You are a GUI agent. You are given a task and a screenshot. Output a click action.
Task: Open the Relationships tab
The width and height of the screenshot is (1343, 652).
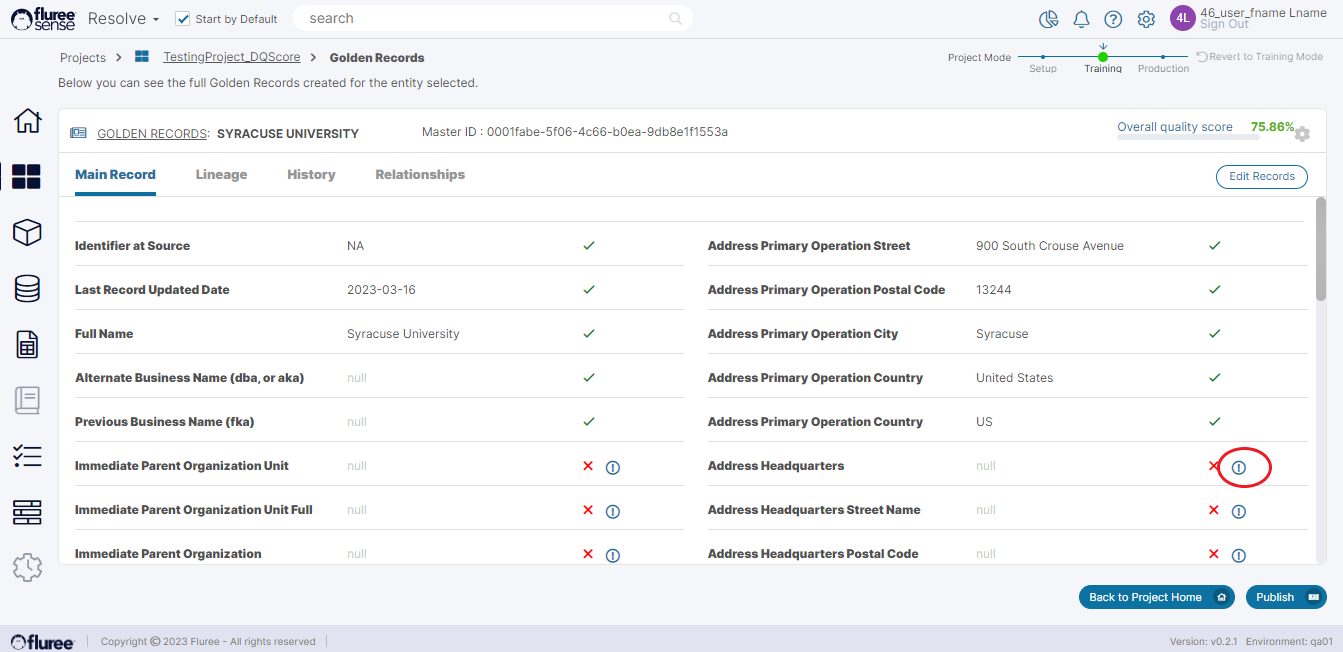pyautogui.click(x=420, y=174)
